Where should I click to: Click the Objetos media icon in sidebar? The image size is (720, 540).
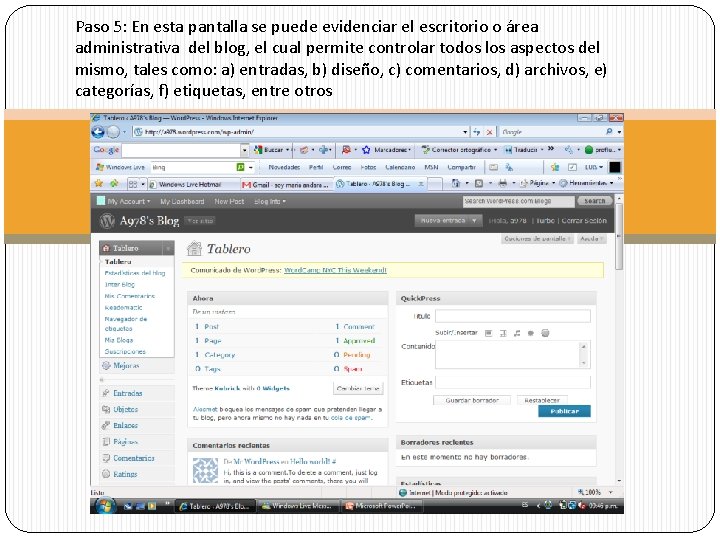tap(106, 409)
